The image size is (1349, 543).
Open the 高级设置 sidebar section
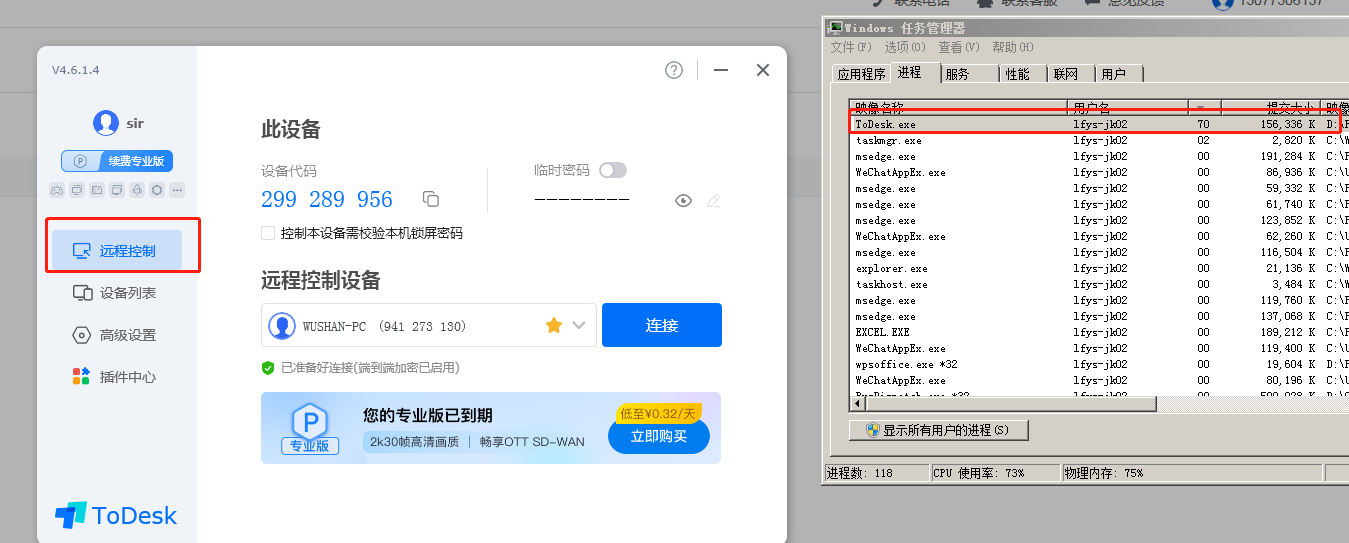point(117,335)
